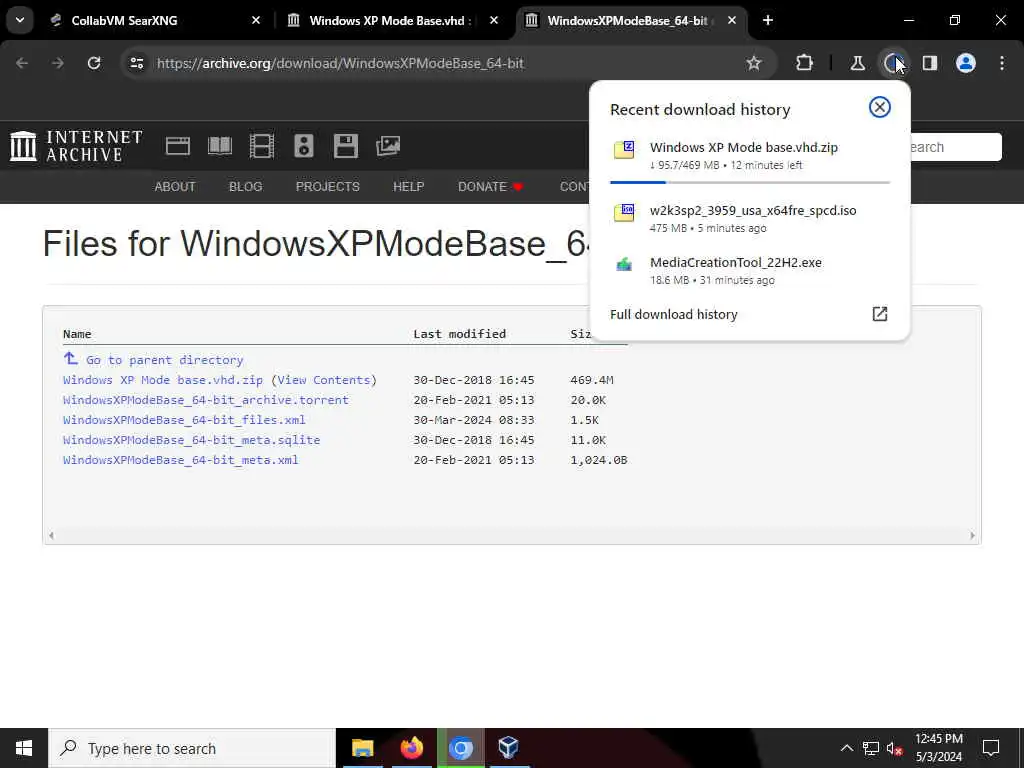The image size is (1024, 768).
Task: Show hidden system tray icons
Action: click(x=846, y=748)
